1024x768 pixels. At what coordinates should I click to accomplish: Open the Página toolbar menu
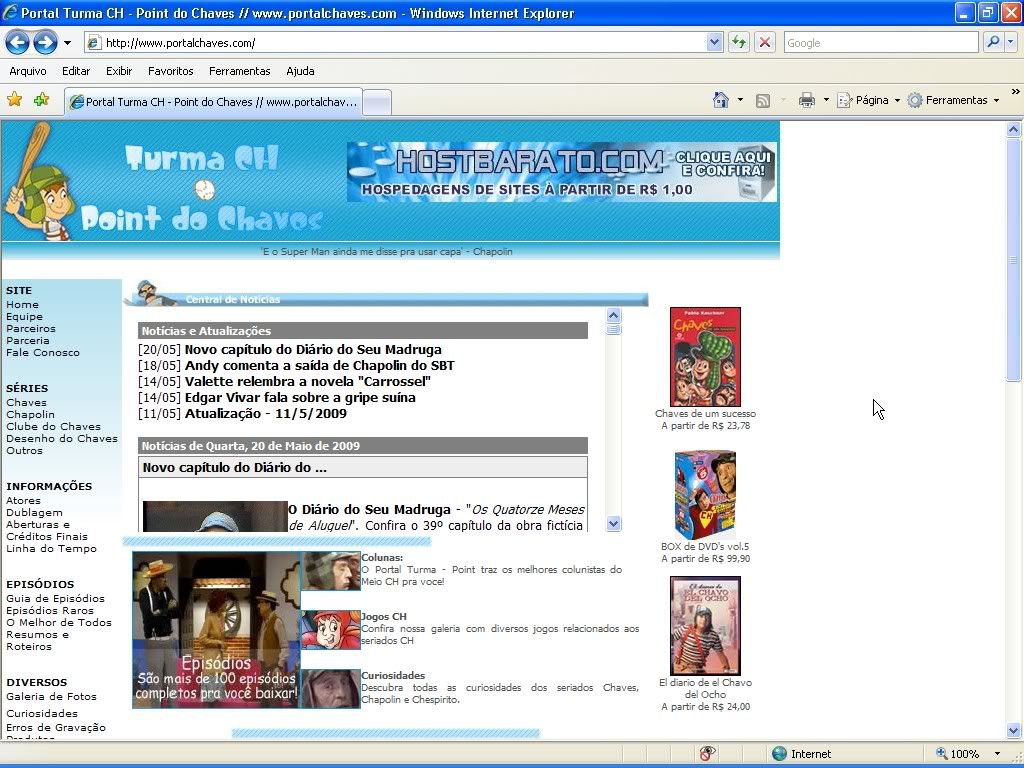tap(869, 100)
